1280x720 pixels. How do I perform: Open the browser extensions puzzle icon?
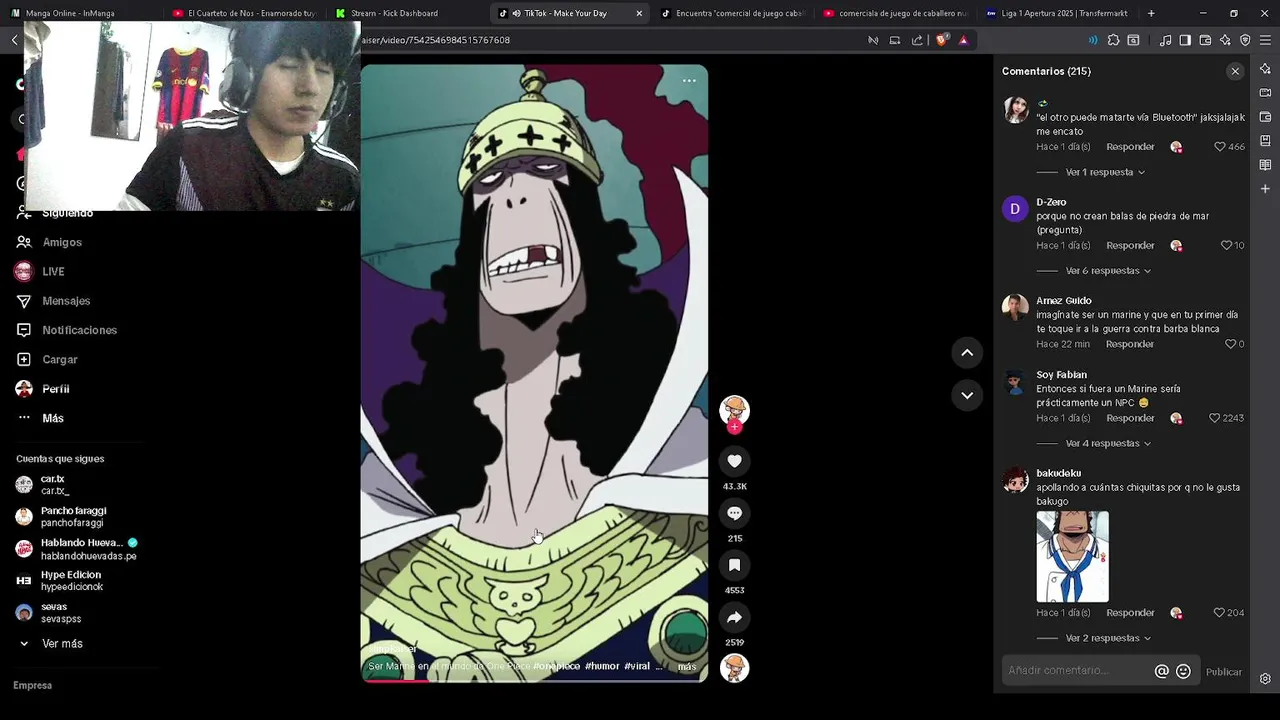1113,40
